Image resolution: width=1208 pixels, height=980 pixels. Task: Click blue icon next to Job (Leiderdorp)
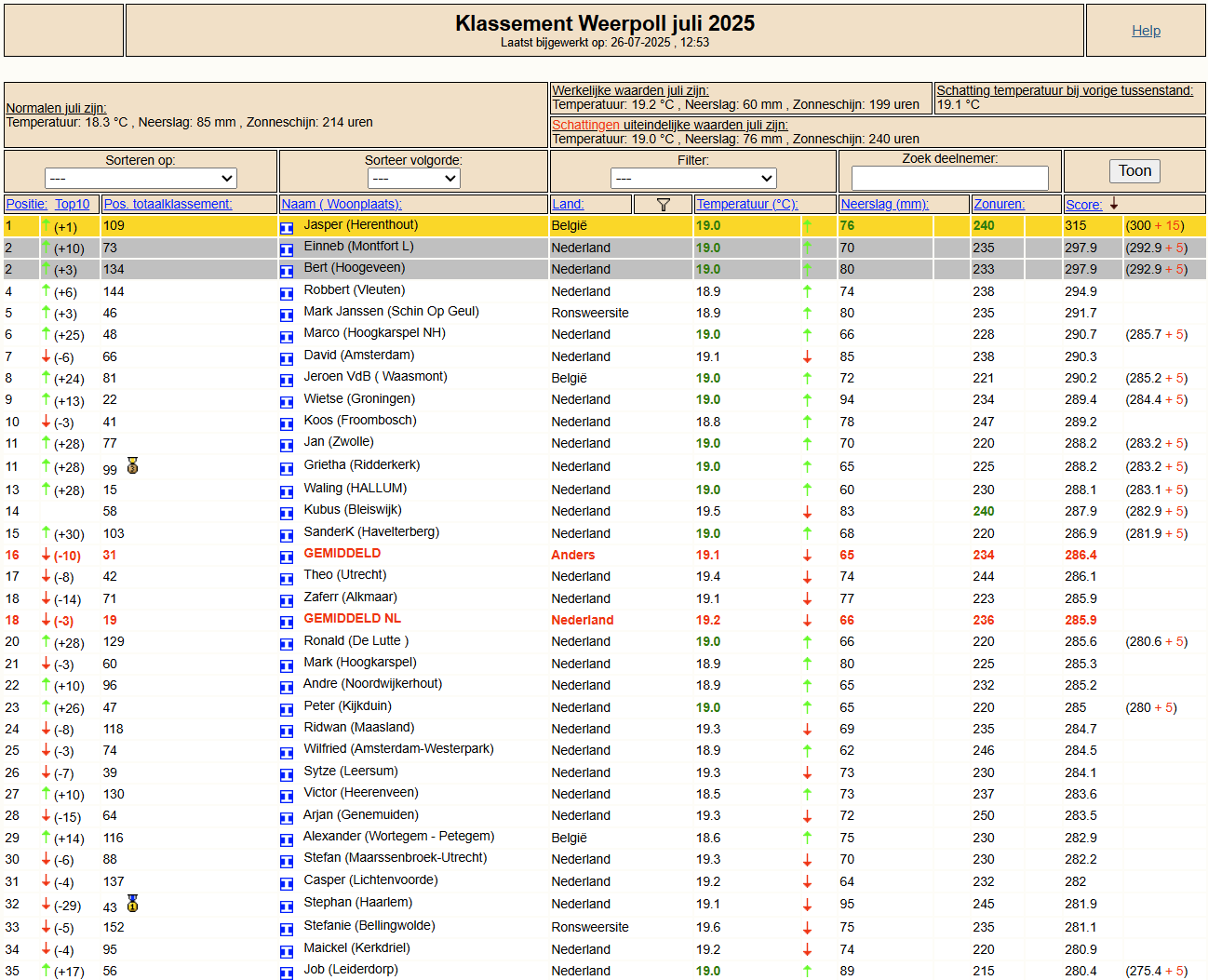(287, 972)
